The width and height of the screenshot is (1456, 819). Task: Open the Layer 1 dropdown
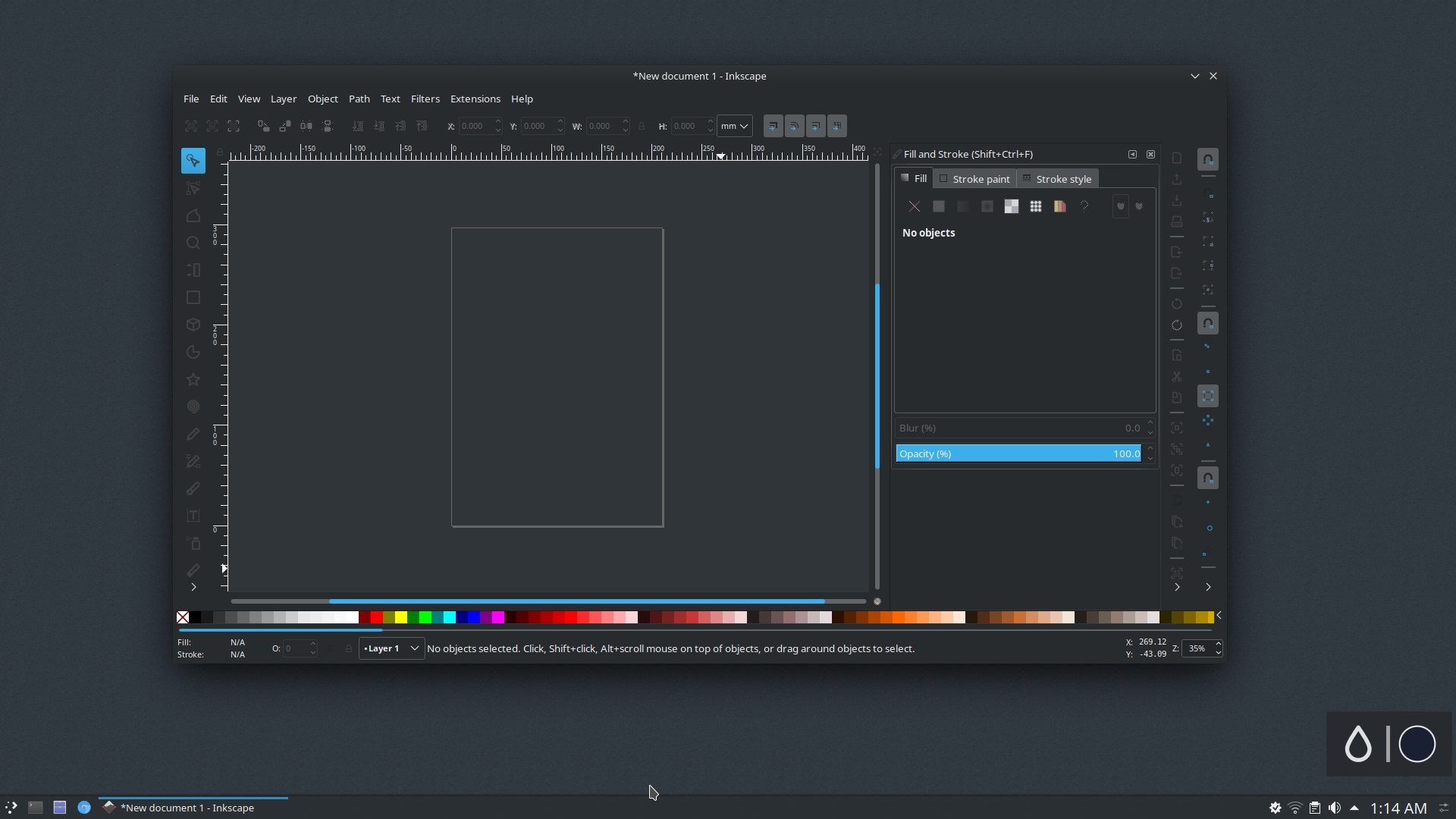(x=391, y=648)
